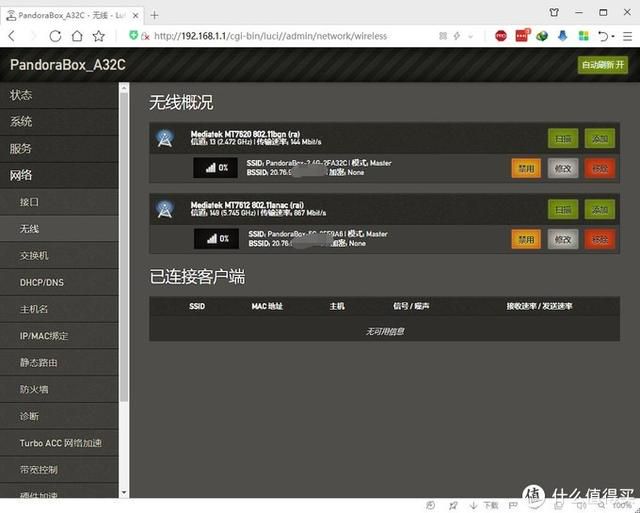Open the colorful grid apps icon
Image resolution: width=640 pixels, height=513 pixels.
point(584,36)
